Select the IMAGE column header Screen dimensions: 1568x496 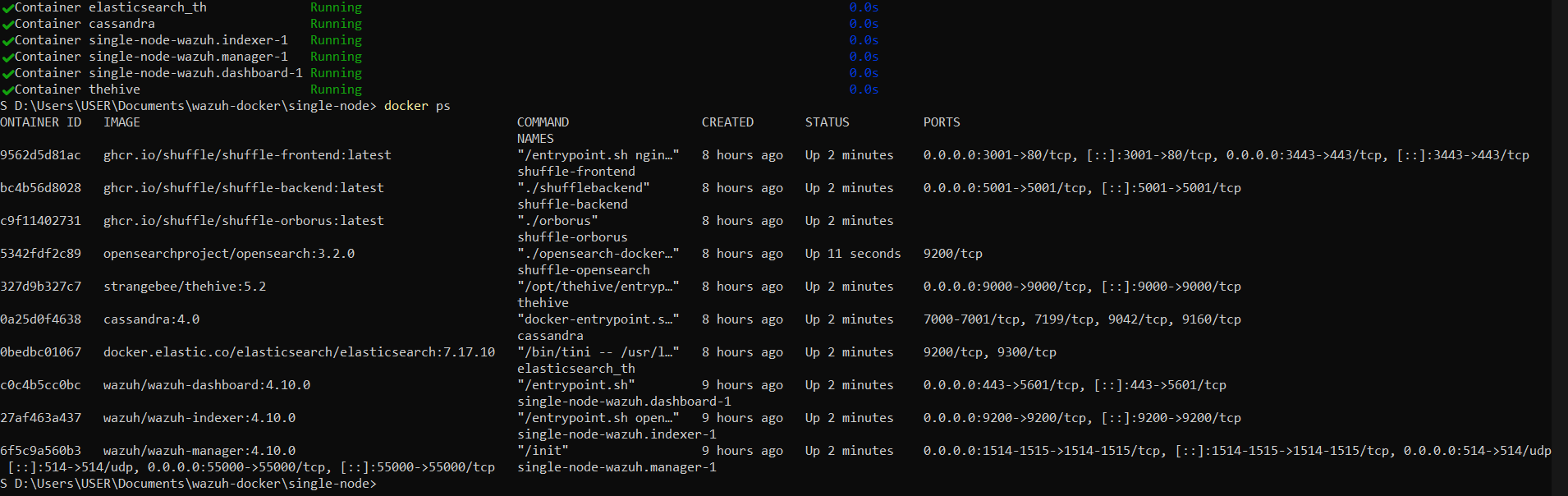tap(121, 122)
